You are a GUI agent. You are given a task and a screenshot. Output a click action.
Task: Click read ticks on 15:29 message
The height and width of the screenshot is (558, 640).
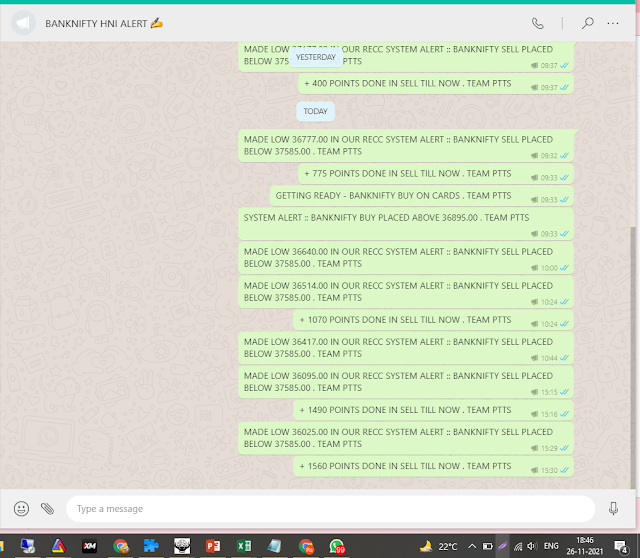click(x=564, y=448)
